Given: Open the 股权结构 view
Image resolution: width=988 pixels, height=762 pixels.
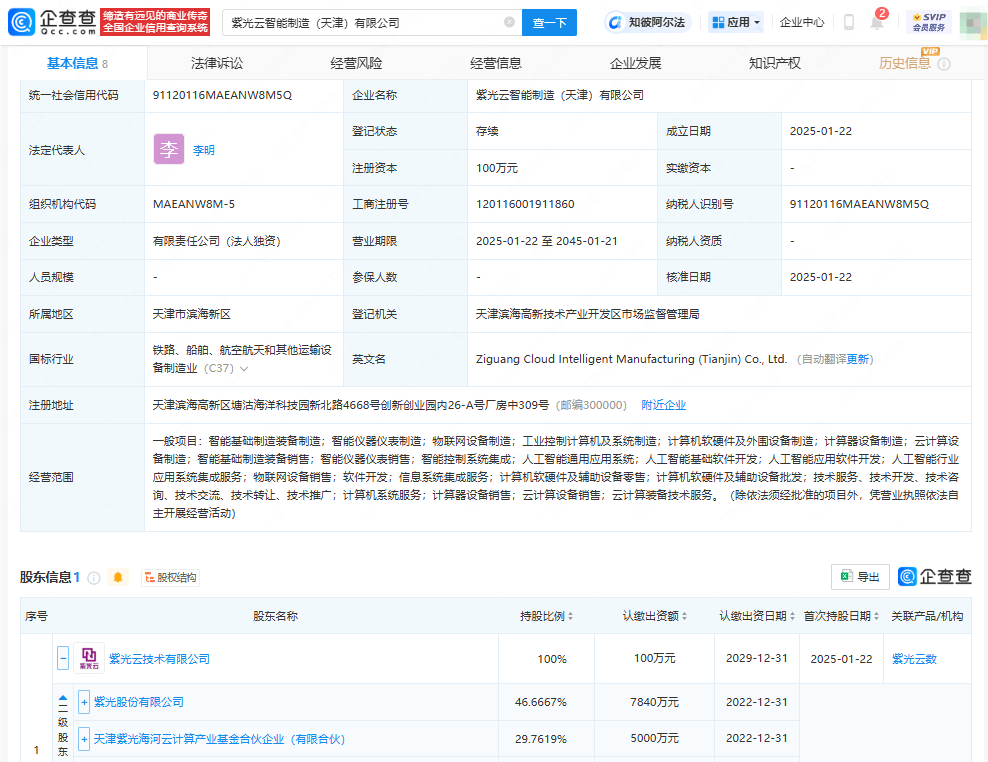Looking at the screenshot, I should (x=170, y=577).
